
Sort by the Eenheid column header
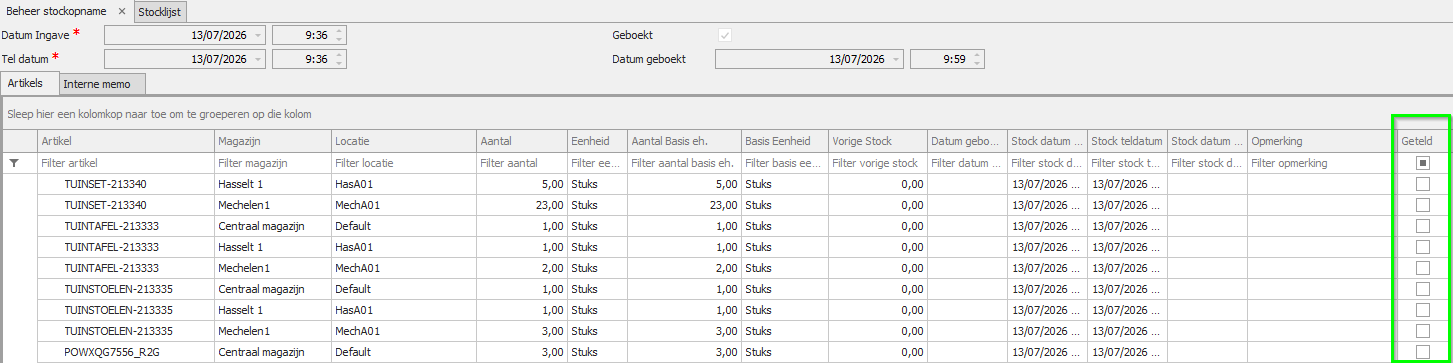(x=596, y=141)
